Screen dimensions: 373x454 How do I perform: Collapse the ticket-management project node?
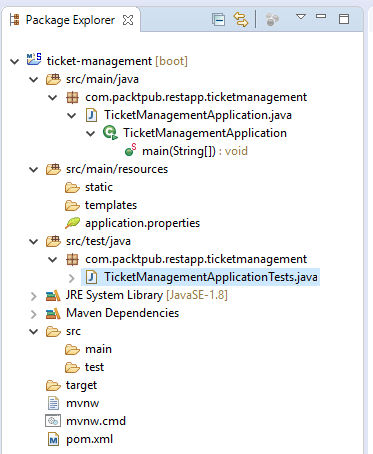[x=15, y=62]
